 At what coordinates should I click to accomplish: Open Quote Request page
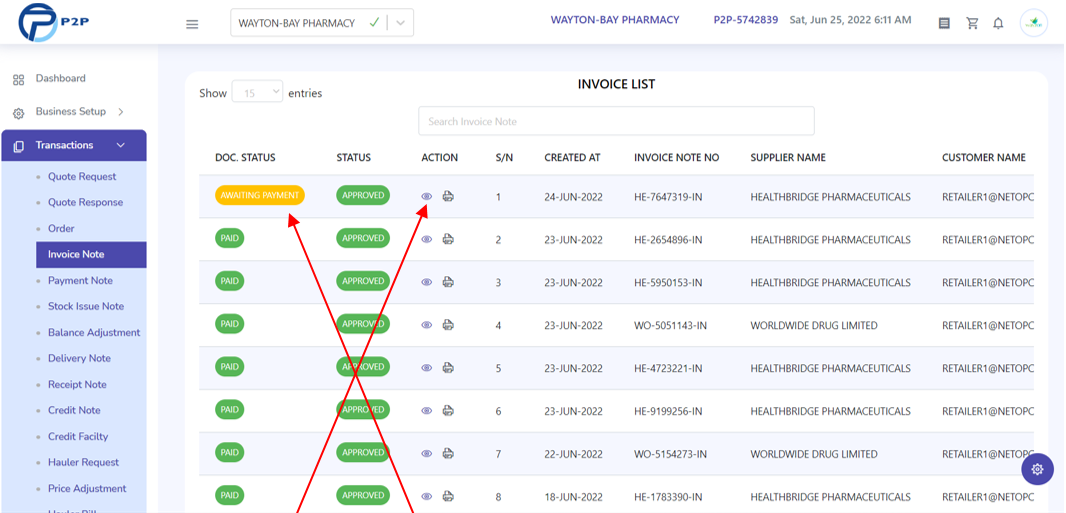click(82, 177)
